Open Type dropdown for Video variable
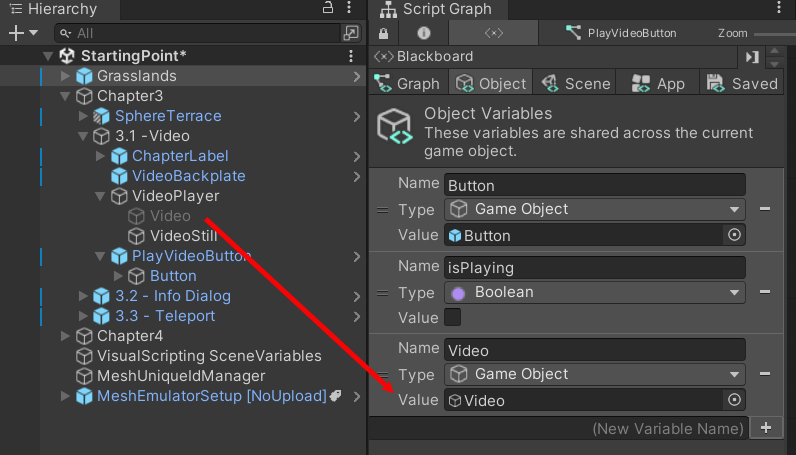This screenshot has width=796, height=455. tap(595, 374)
